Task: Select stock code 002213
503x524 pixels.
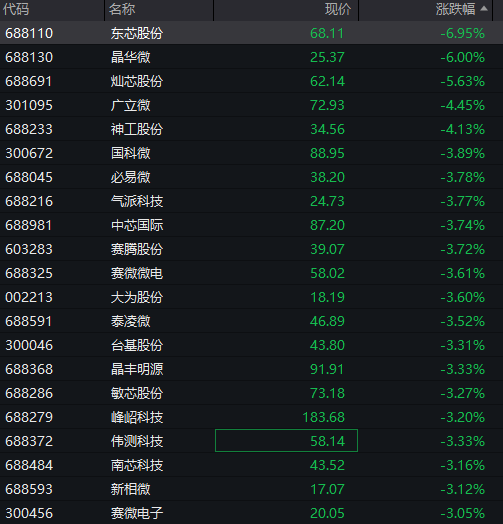Action: (x=29, y=297)
